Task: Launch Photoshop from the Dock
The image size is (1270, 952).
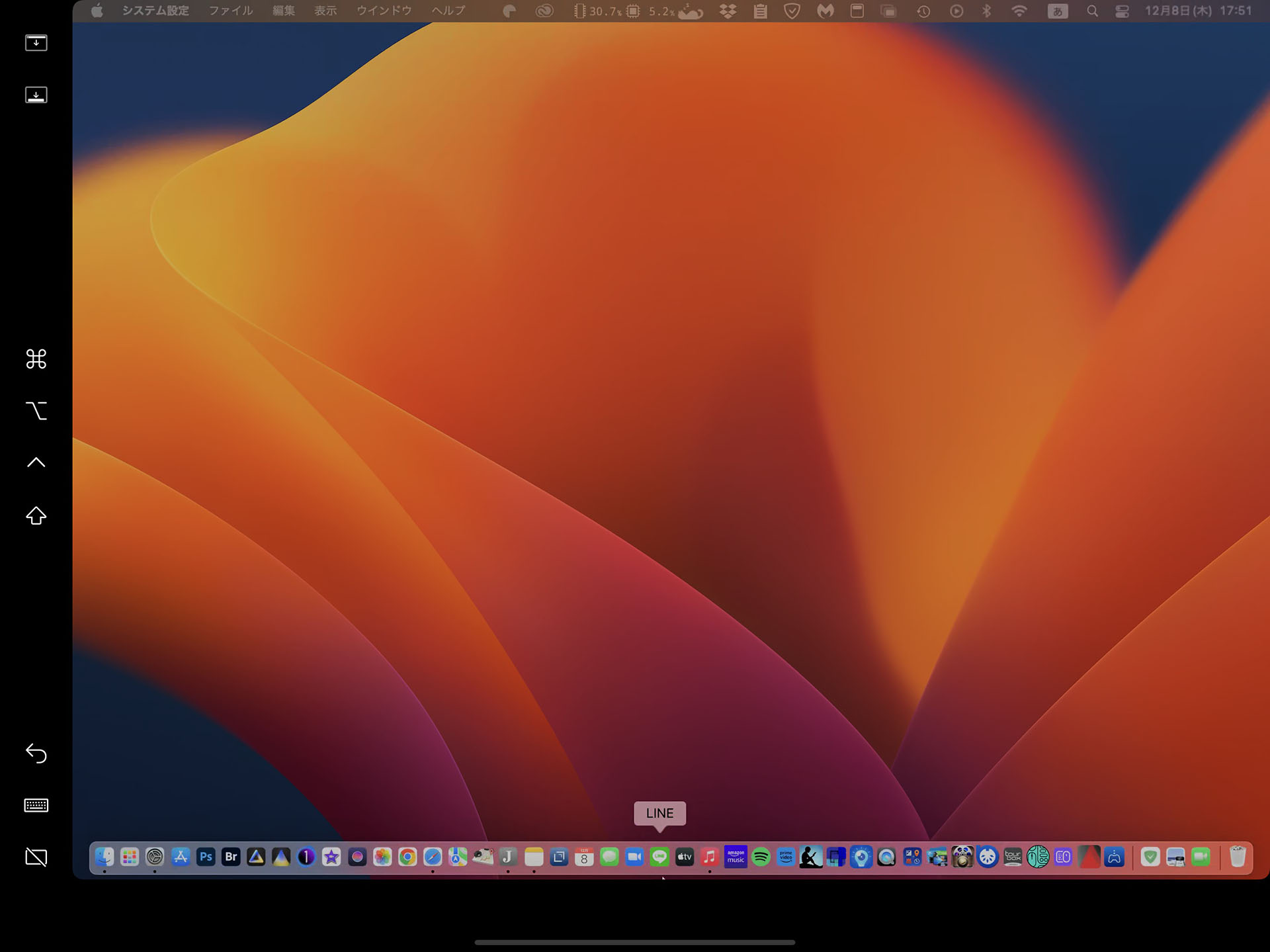Action: tap(206, 857)
